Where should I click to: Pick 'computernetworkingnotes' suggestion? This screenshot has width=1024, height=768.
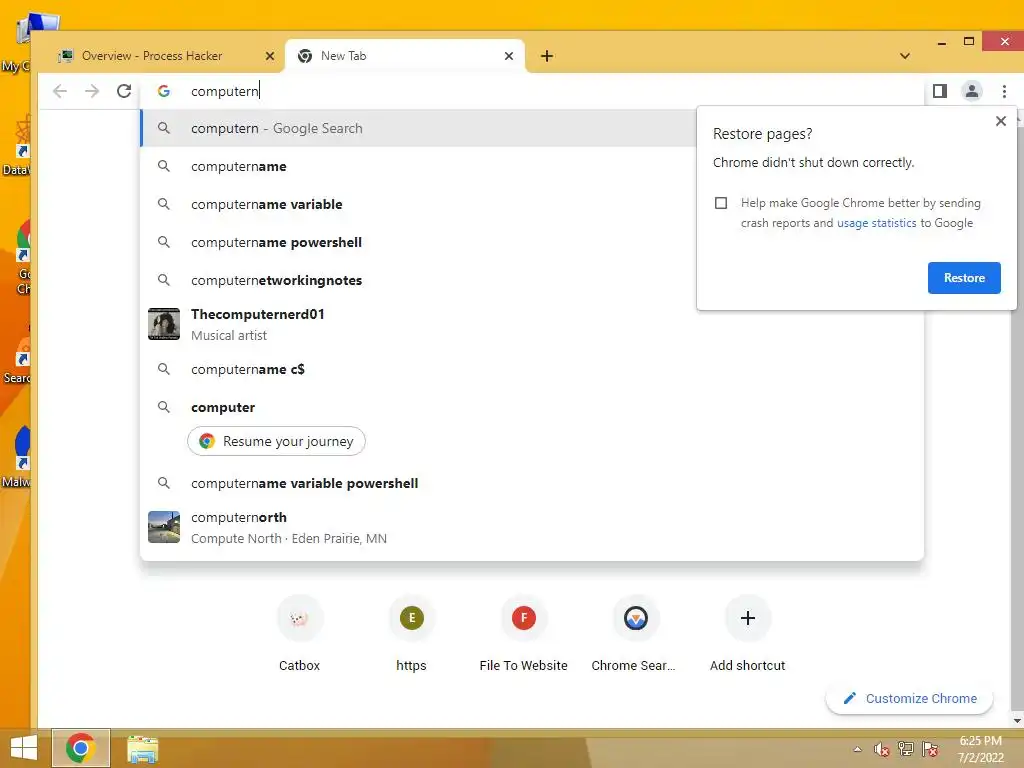pyautogui.click(x=418, y=280)
